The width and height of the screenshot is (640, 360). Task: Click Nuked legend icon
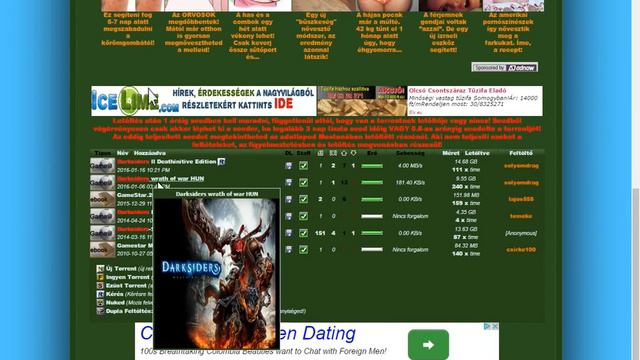[x=100, y=302]
